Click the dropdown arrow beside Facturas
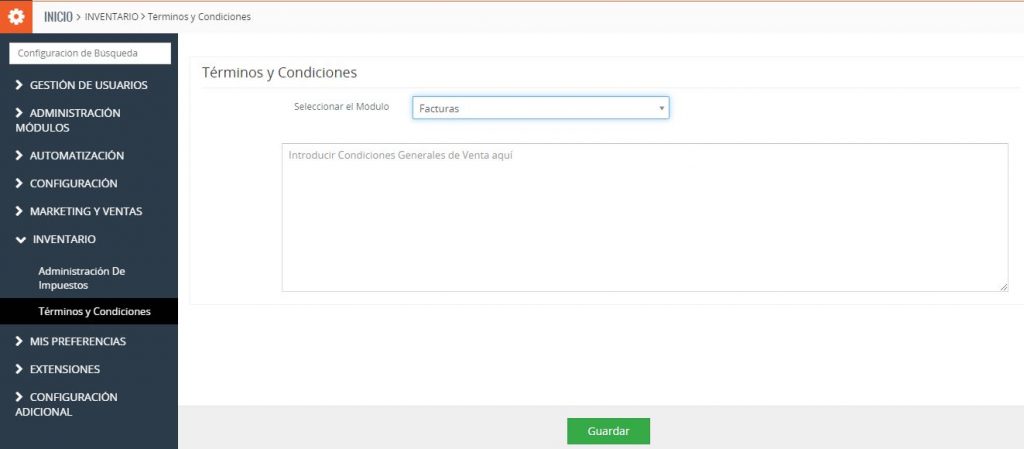The image size is (1024, 449). 661,108
